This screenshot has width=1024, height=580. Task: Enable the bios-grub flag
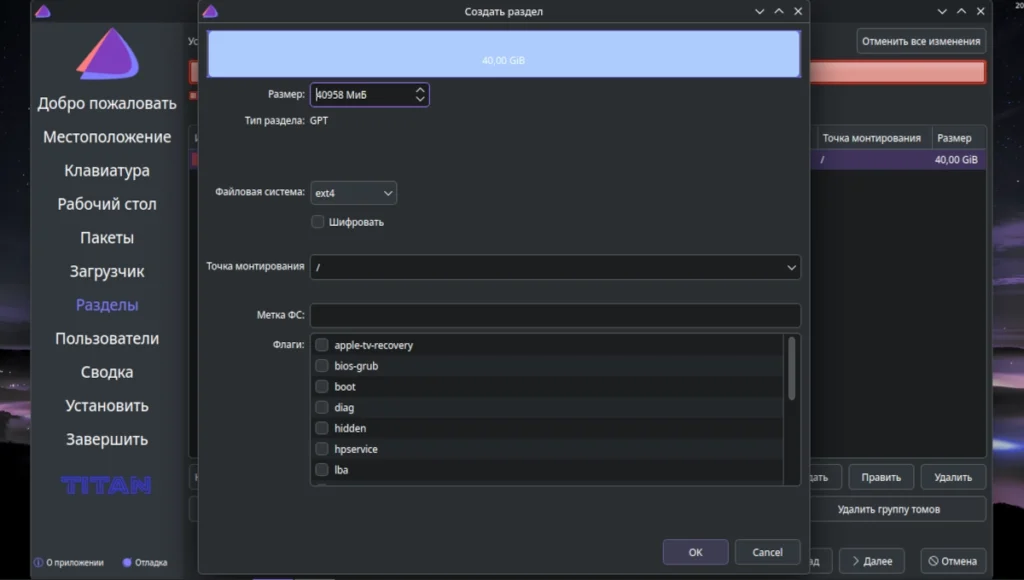pyautogui.click(x=321, y=366)
